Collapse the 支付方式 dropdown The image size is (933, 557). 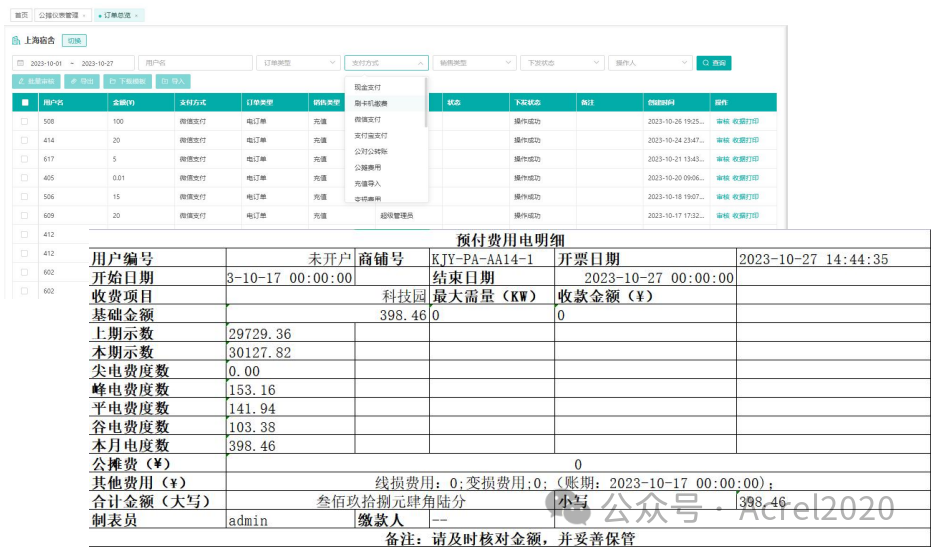pyautogui.click(x=386, y=63)
